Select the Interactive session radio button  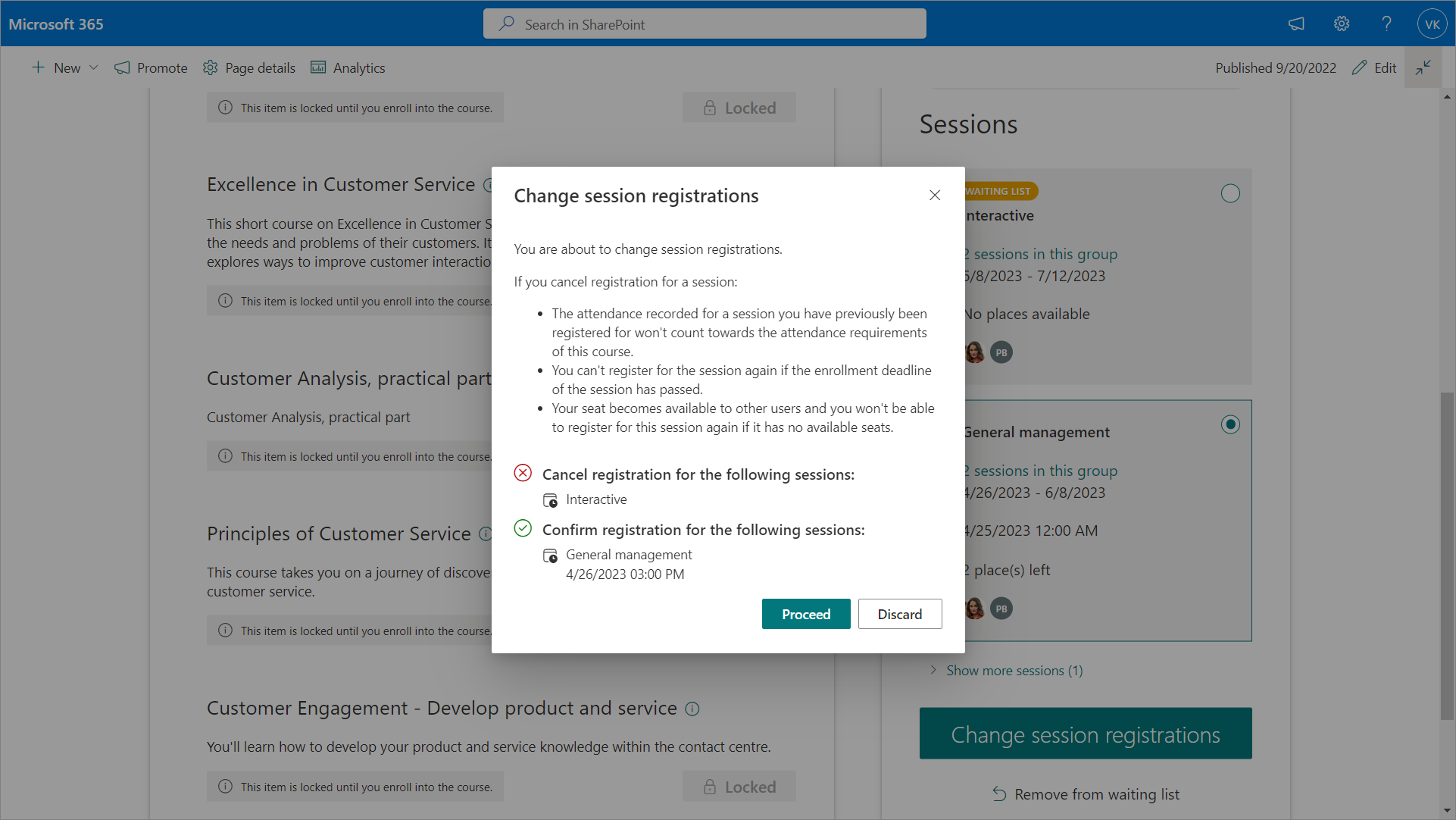[1230, 194]
